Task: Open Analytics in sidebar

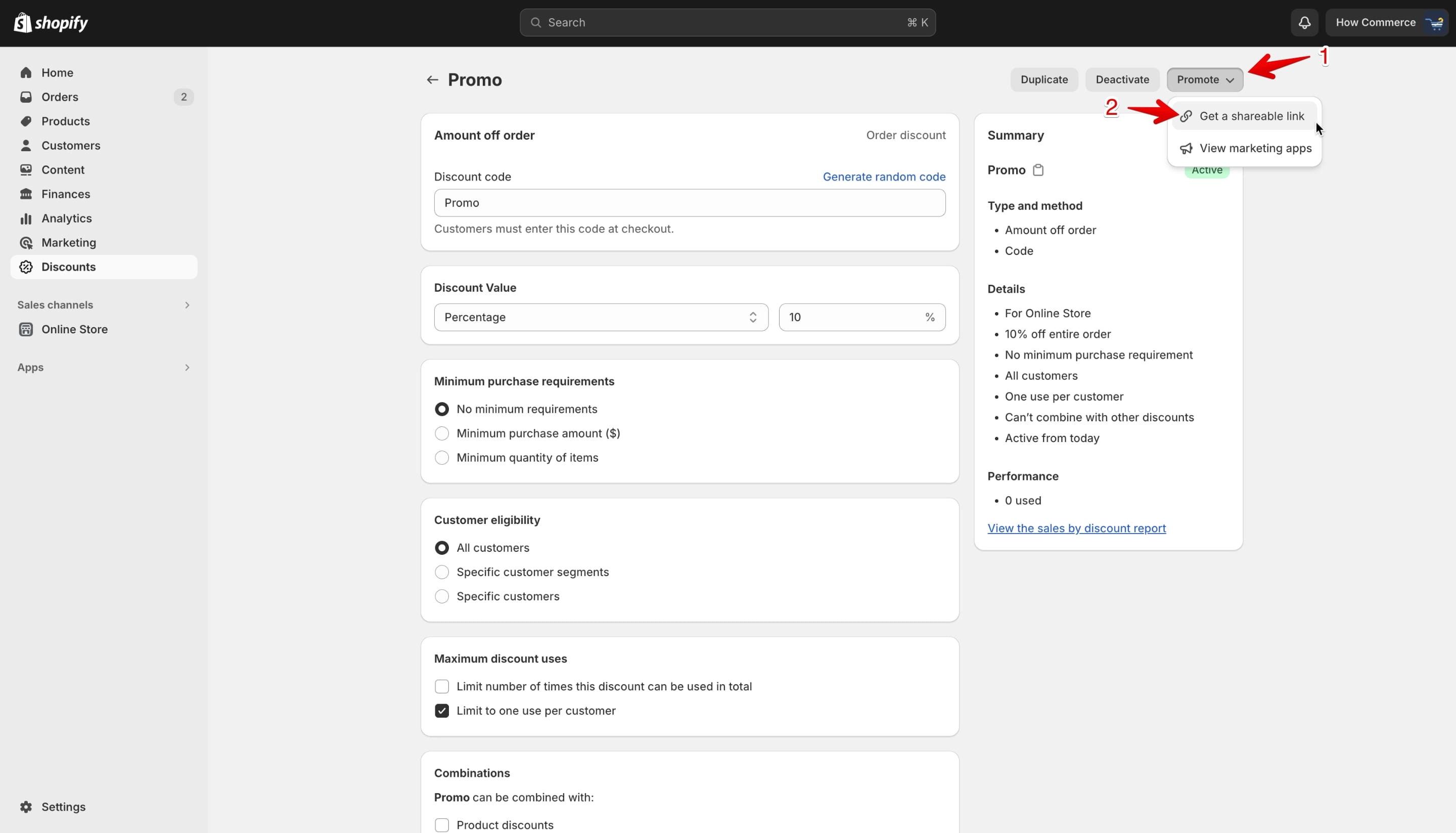Action: point(104,218)
